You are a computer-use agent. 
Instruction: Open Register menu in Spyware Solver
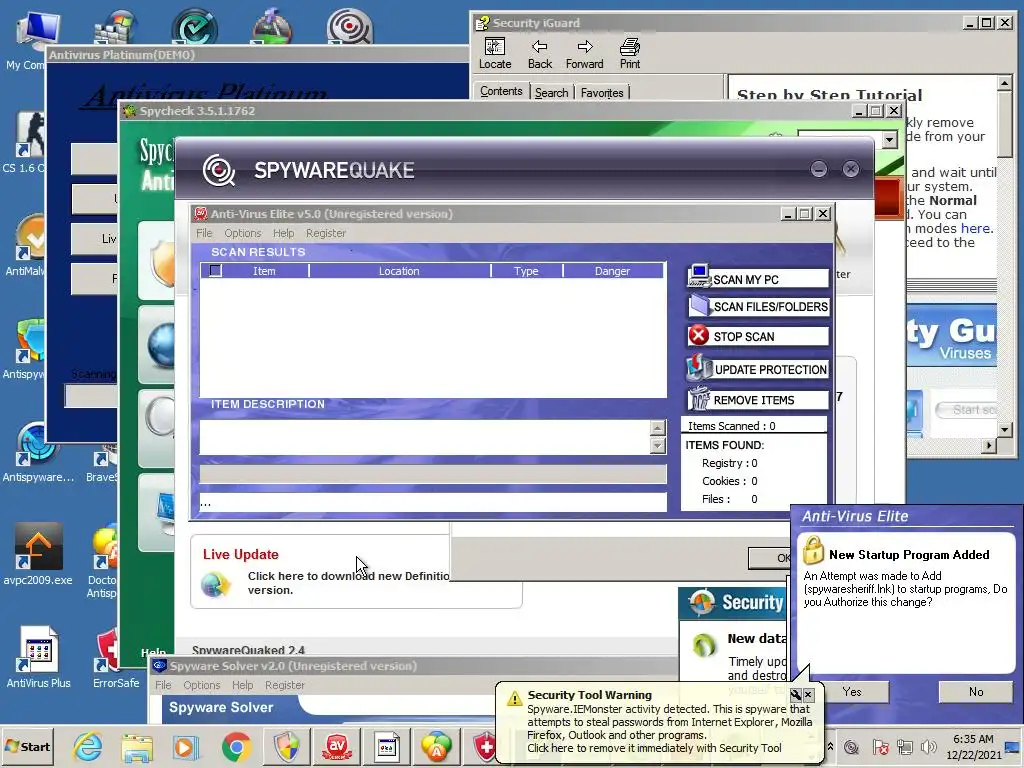(285, 685)
